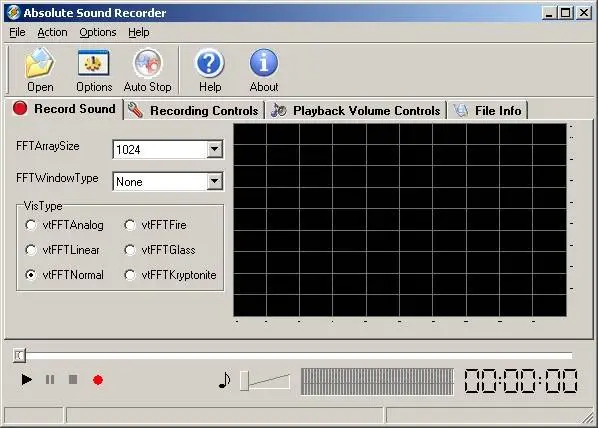Pause with the pause button
The image size is (598, 428).
click(x=50, y=380)
